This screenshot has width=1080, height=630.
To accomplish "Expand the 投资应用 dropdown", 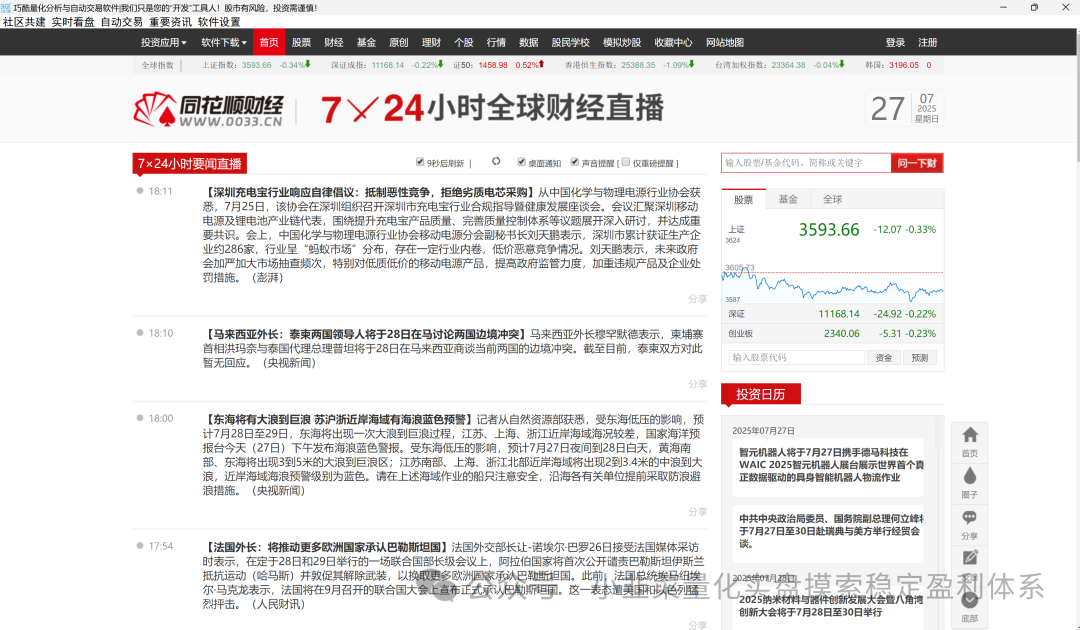I will 164,42.
